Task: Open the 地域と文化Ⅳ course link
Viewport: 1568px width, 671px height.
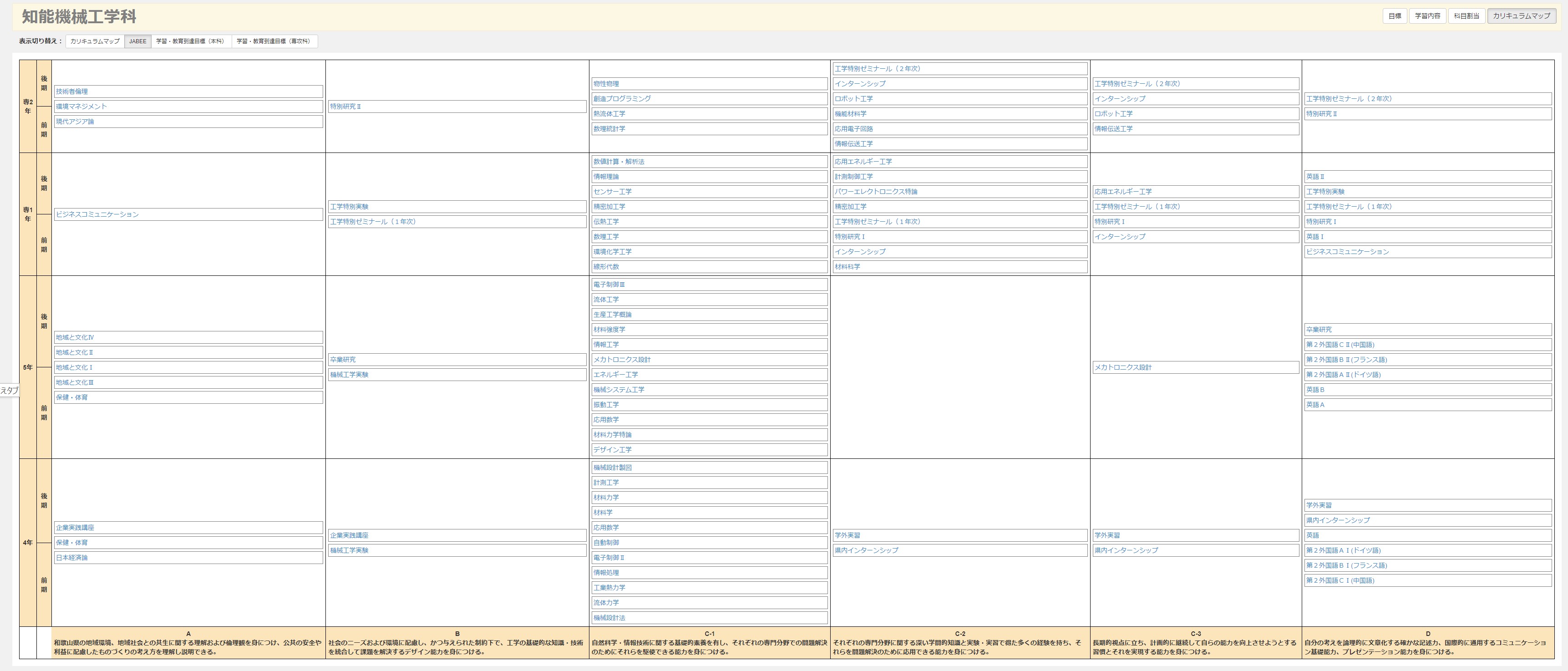Action: coord(75,337)
